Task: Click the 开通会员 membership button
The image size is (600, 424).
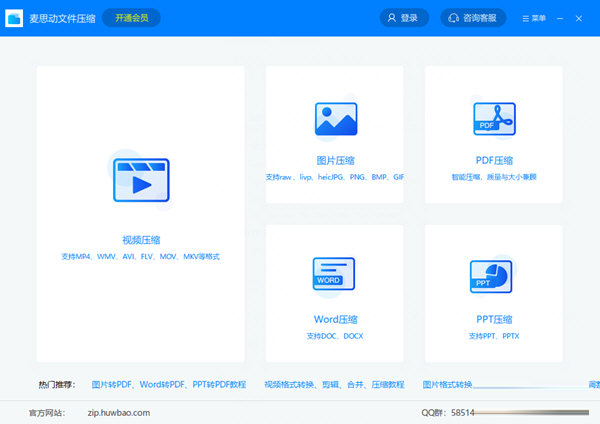Action: 130,18
